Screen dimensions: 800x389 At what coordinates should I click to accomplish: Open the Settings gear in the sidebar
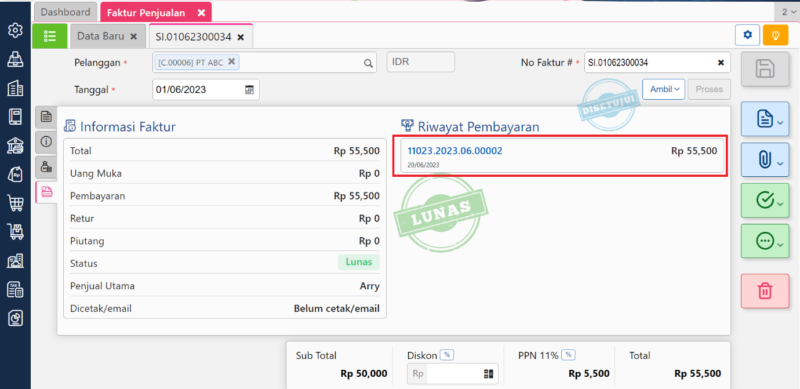coord(15,31)
